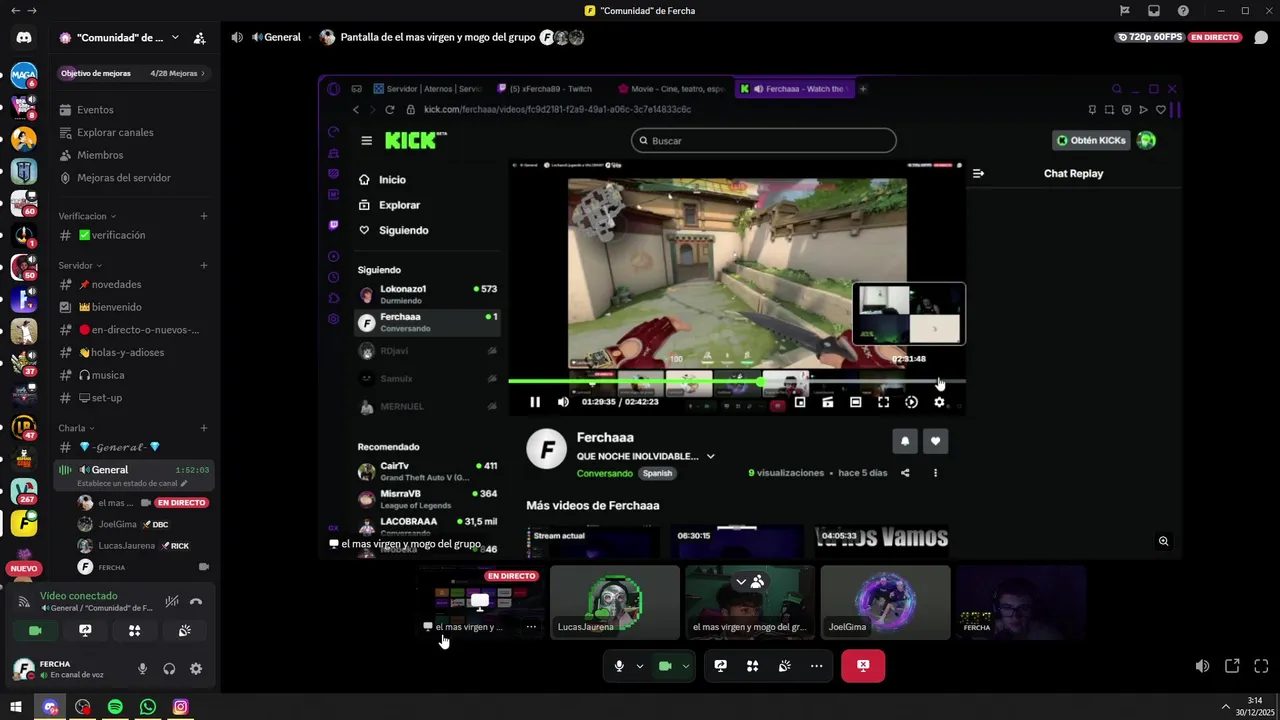Toggle noise suppression in voice panel
The image size is (1280, 720).
coord(172,601)
